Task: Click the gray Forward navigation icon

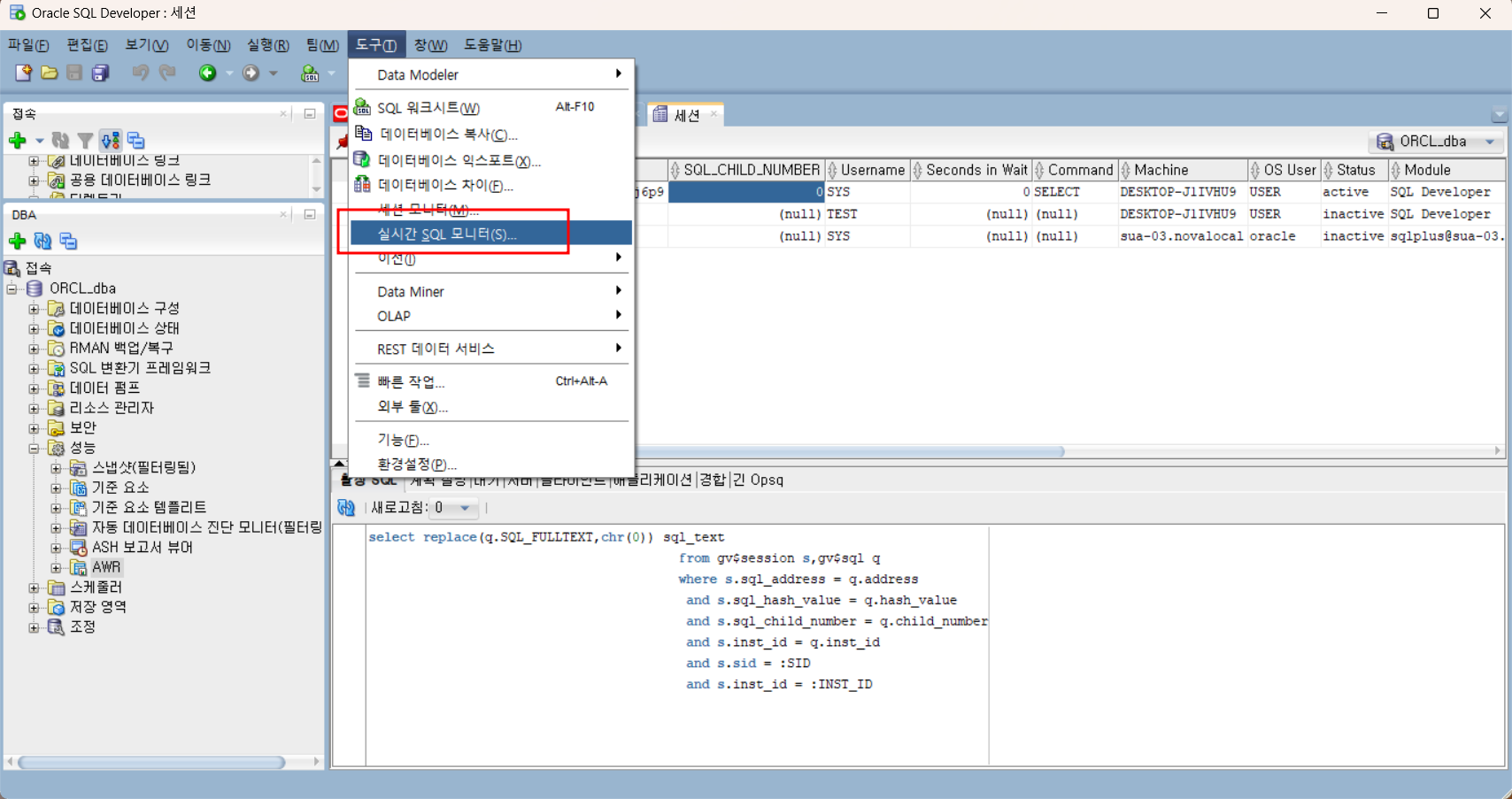Action: (x=251, y=73)
